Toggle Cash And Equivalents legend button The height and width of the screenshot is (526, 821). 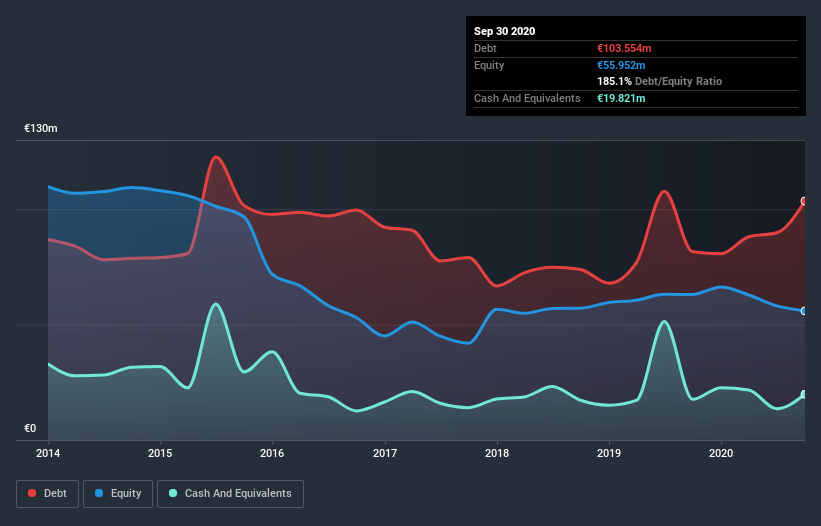[x=230, y=494]
